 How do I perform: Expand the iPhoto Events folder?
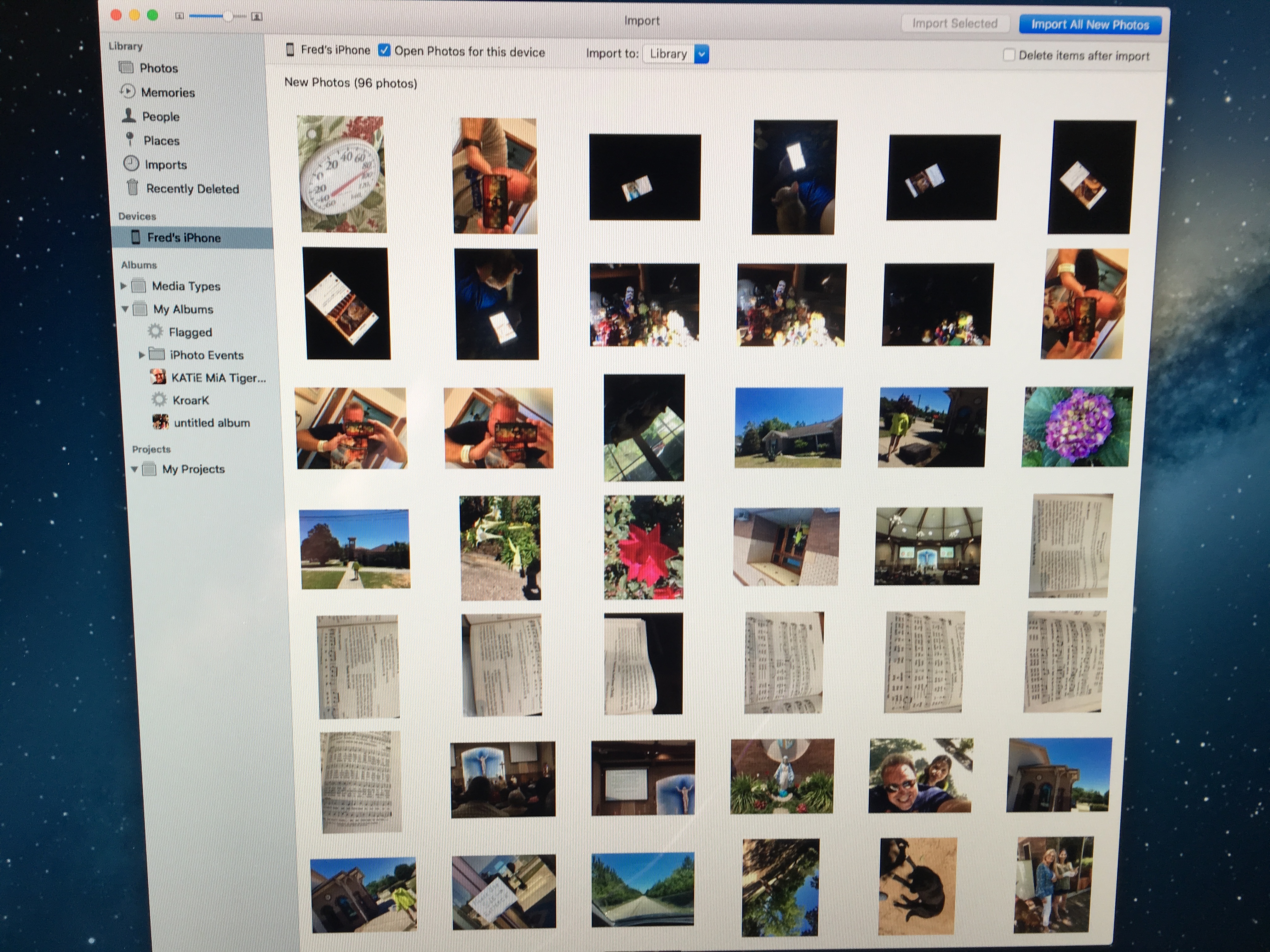pyautogui.click(x=141, y=354)
